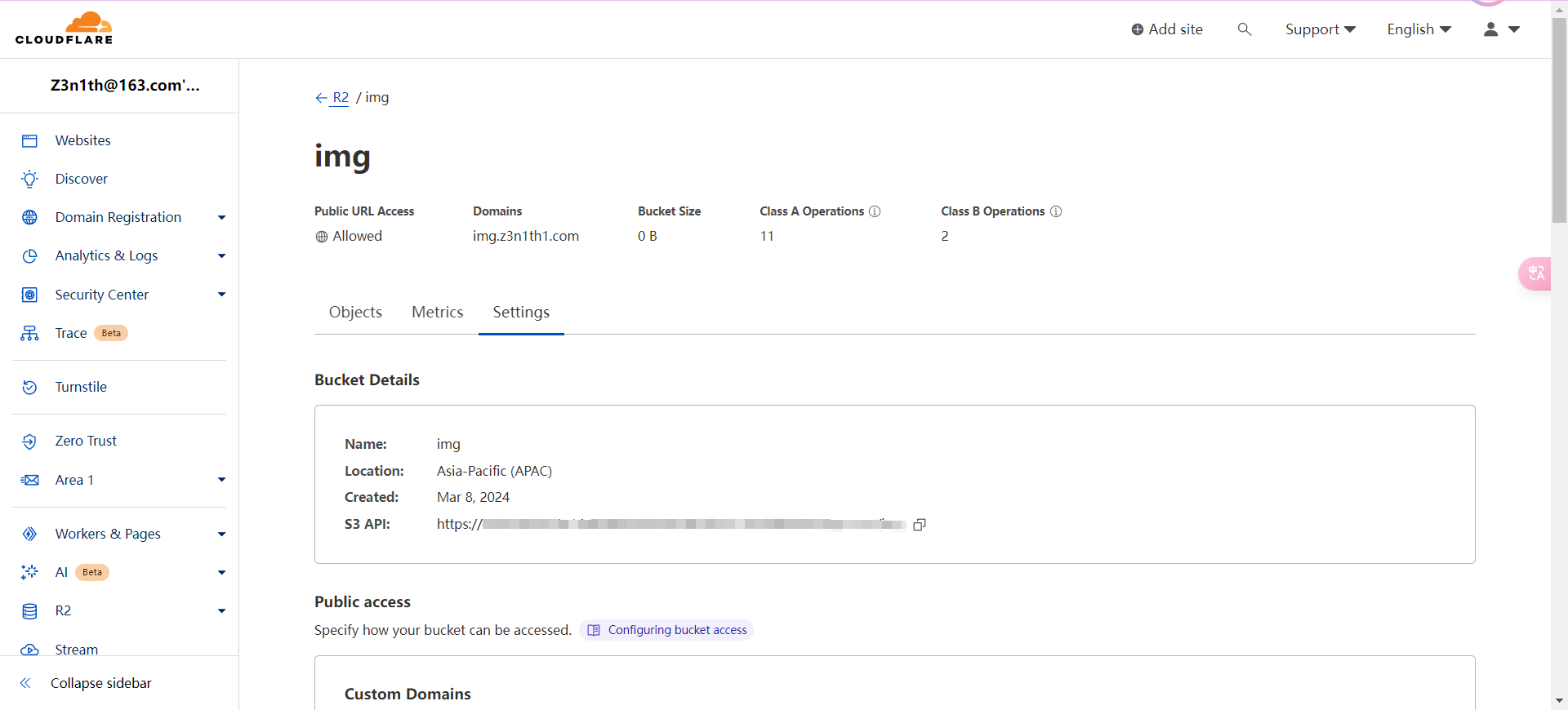Click Class A Operations info icon

coord(875,211)
